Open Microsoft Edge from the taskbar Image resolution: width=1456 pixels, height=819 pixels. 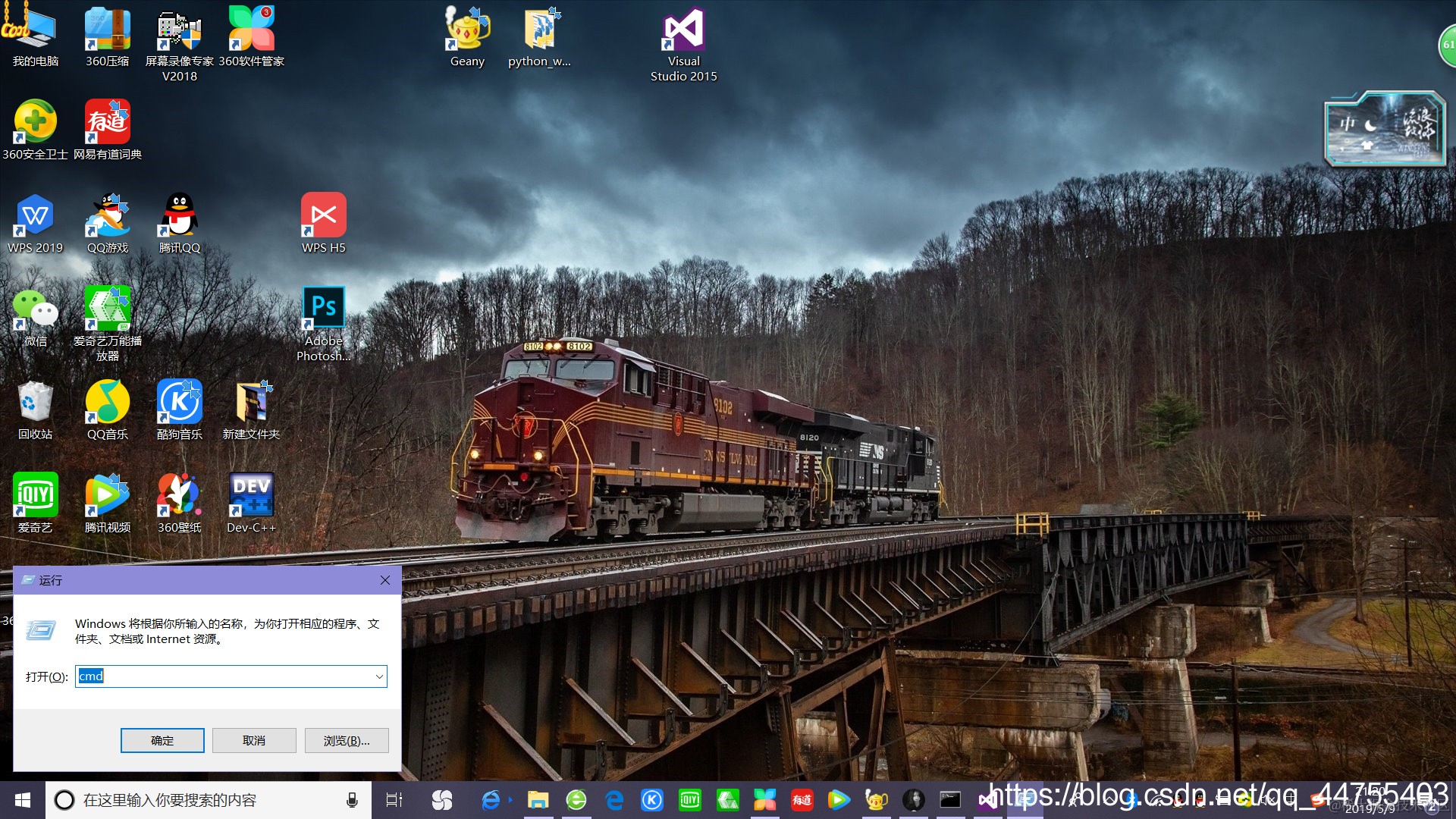coord(614,800)
